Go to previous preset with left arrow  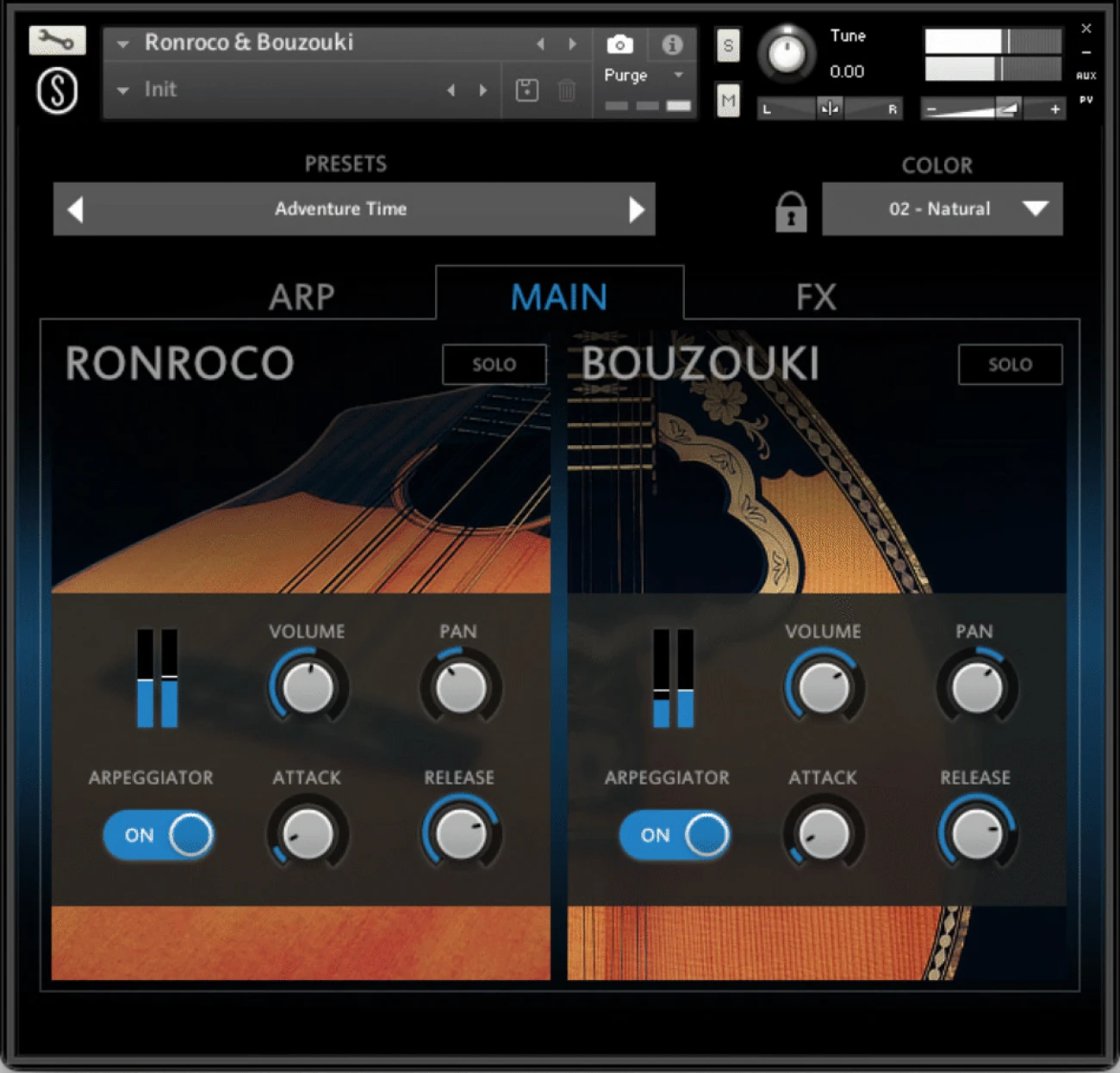tap(76, 209)
